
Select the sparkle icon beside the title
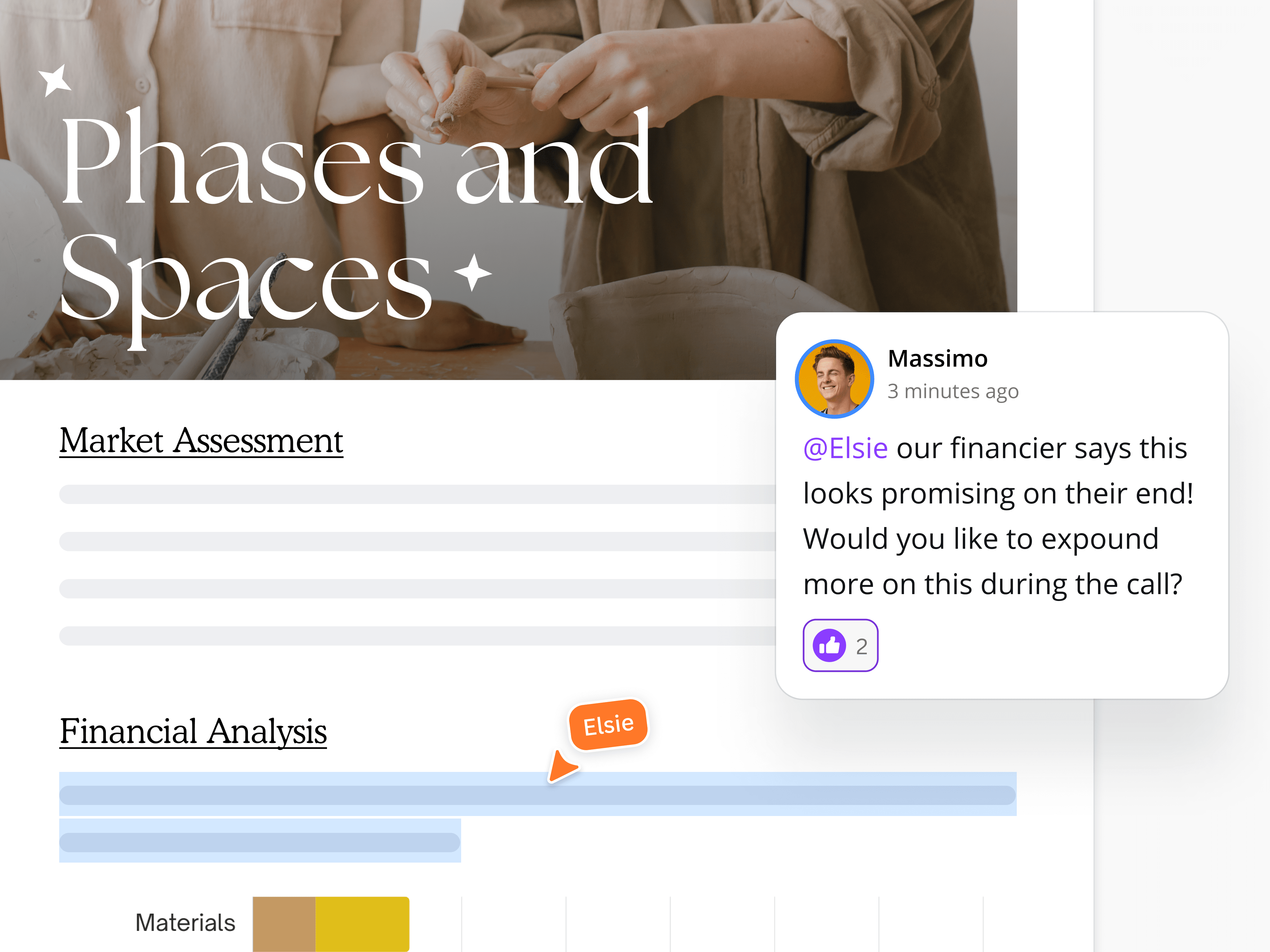472,274
